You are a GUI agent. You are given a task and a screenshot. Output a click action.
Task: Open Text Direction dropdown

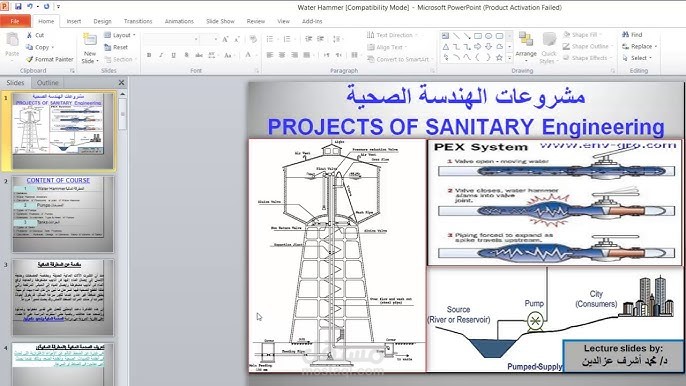pyautogui.click(x=392, y=35)
